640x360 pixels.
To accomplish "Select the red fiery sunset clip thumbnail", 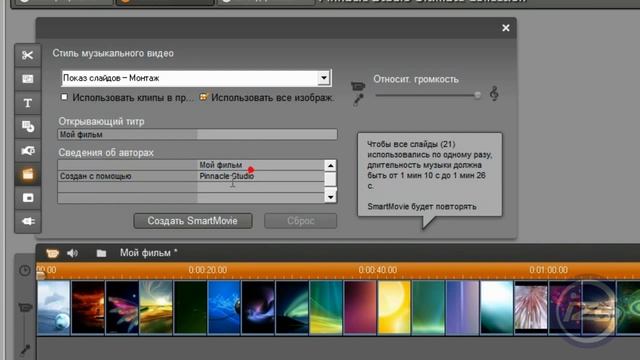I will click(x=88, y=308).
